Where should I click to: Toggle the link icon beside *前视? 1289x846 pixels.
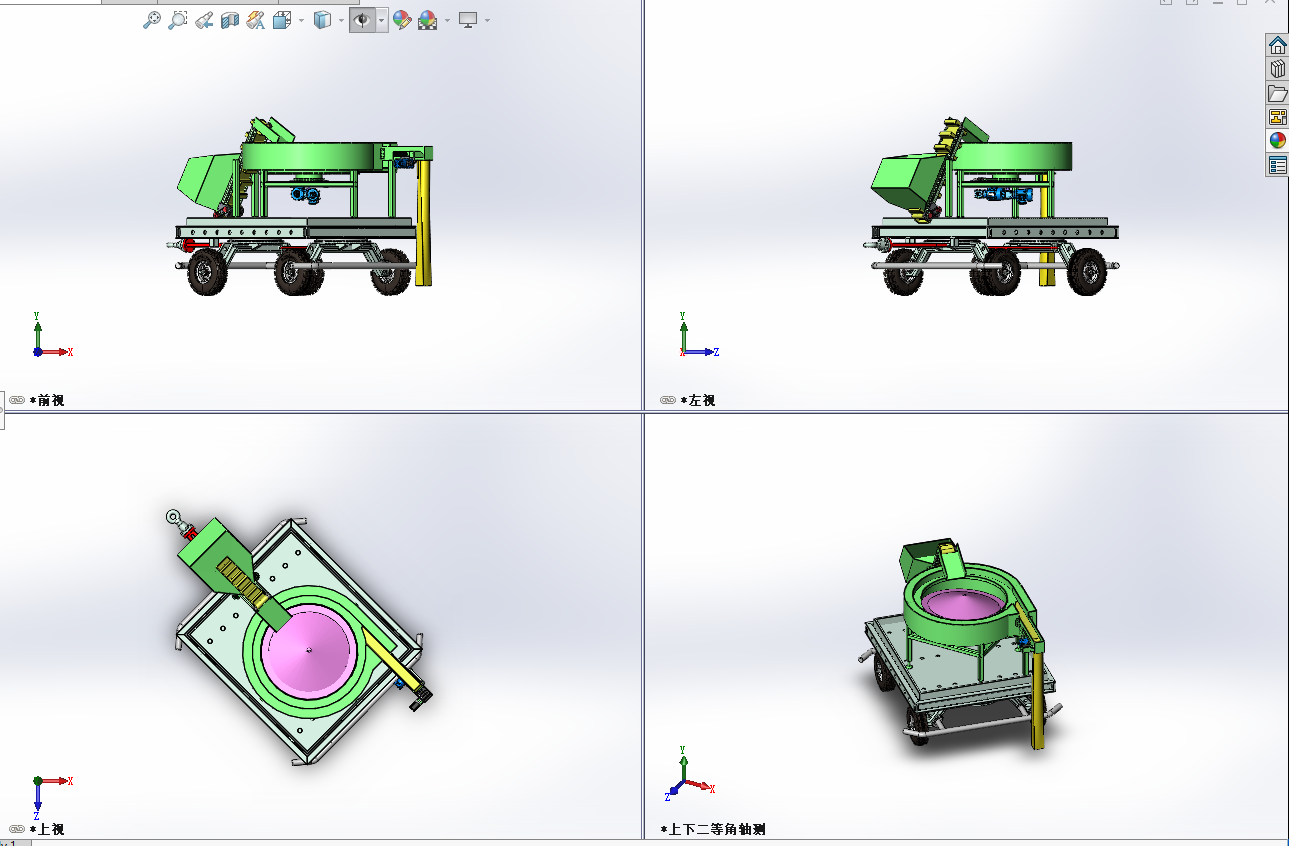tap(17, 400)
